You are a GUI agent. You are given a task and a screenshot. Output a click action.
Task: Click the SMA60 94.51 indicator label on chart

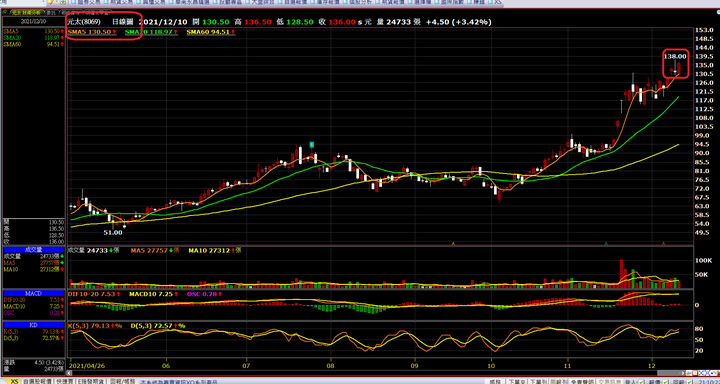tap(211, 32)
